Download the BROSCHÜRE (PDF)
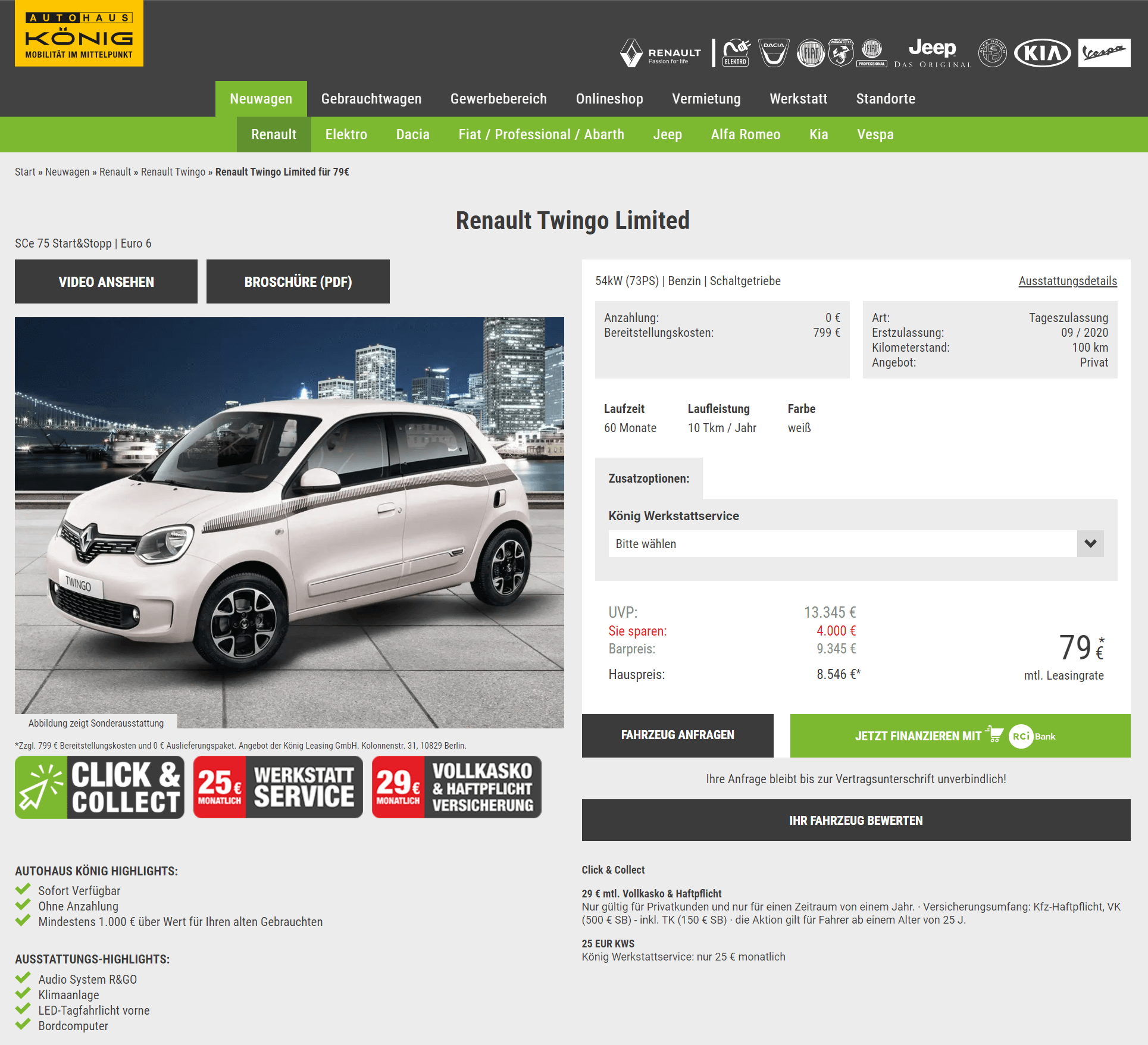This screenshot has width=1148, height=1045. [x=298, y=281]
